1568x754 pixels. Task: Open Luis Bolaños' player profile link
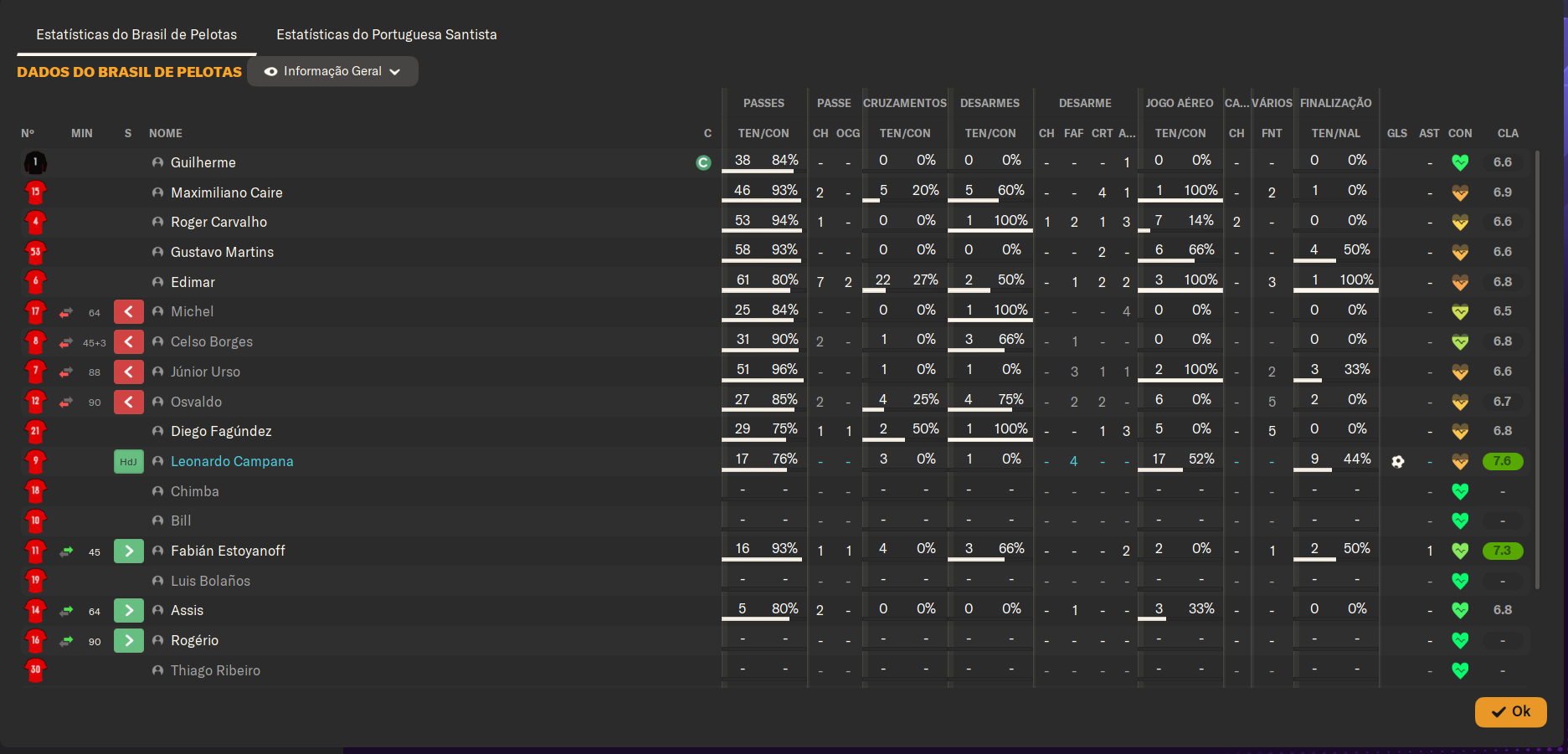pos(210,581)
